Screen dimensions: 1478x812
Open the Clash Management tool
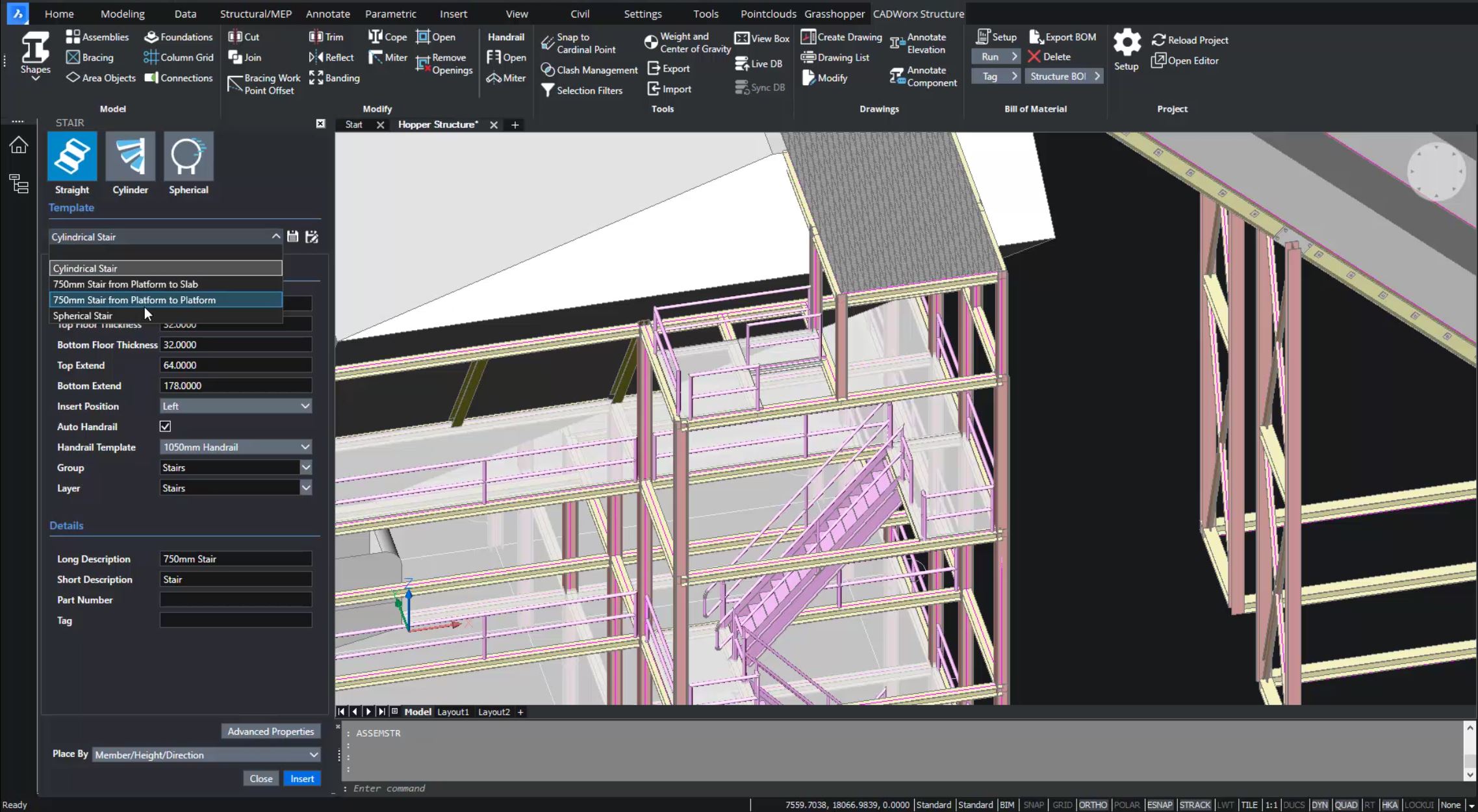point(589,70)
